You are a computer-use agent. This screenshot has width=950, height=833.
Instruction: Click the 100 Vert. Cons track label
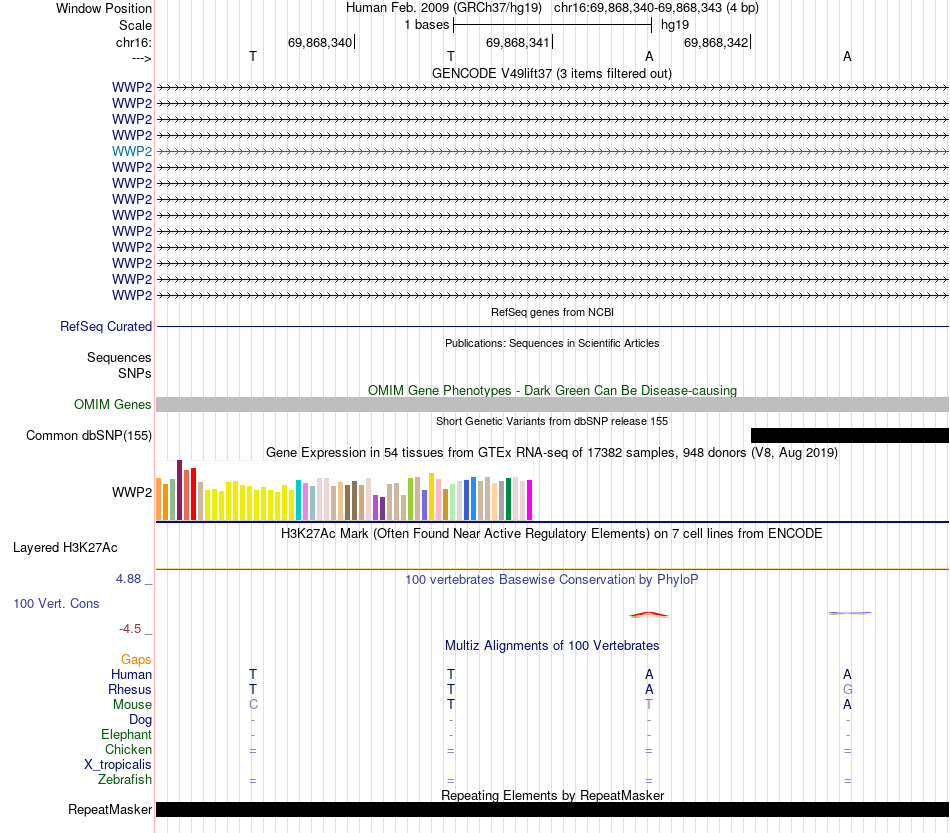[56, 603]
